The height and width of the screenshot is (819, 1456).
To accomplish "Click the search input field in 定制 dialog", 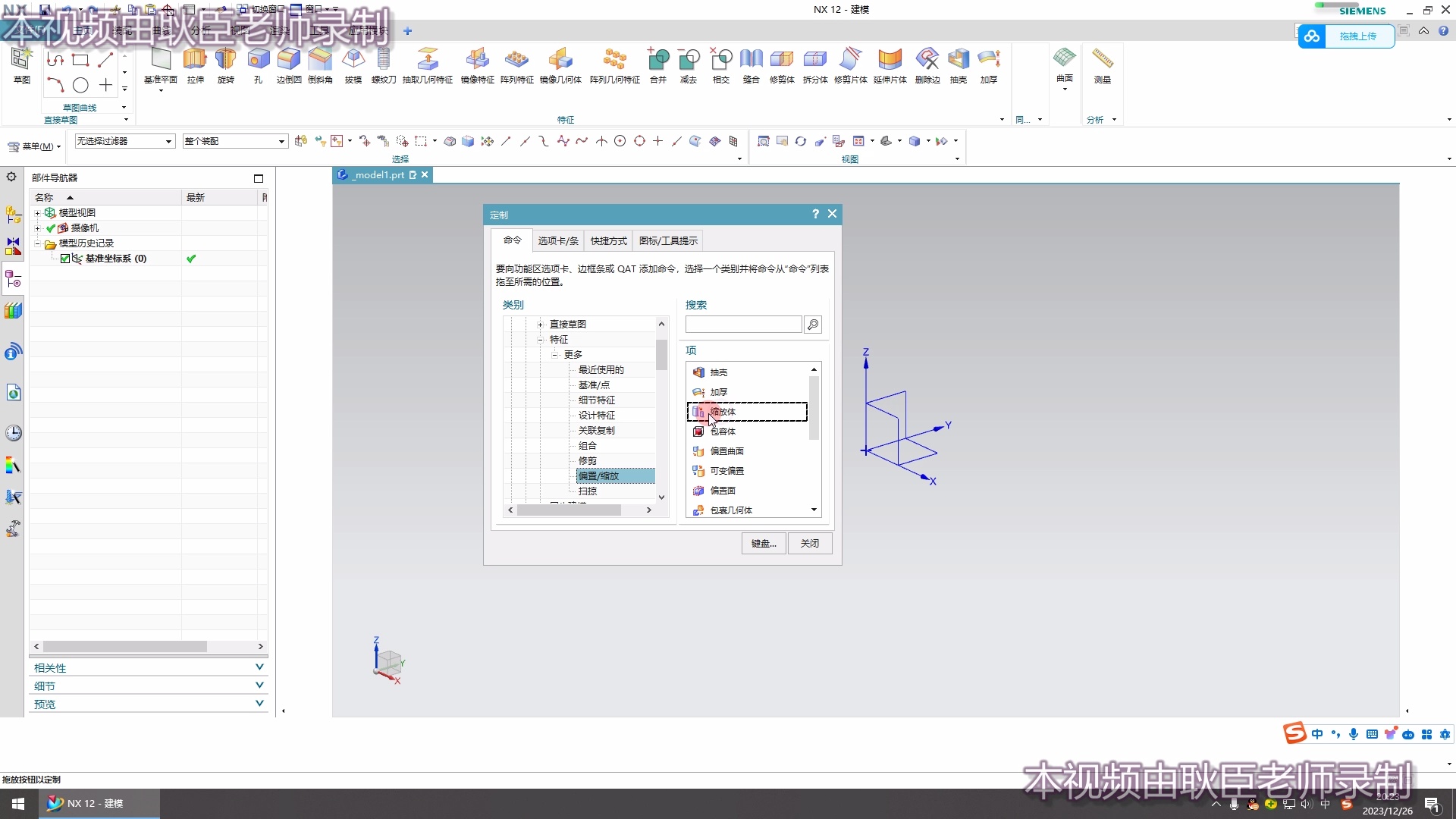I will coord(743,325).
